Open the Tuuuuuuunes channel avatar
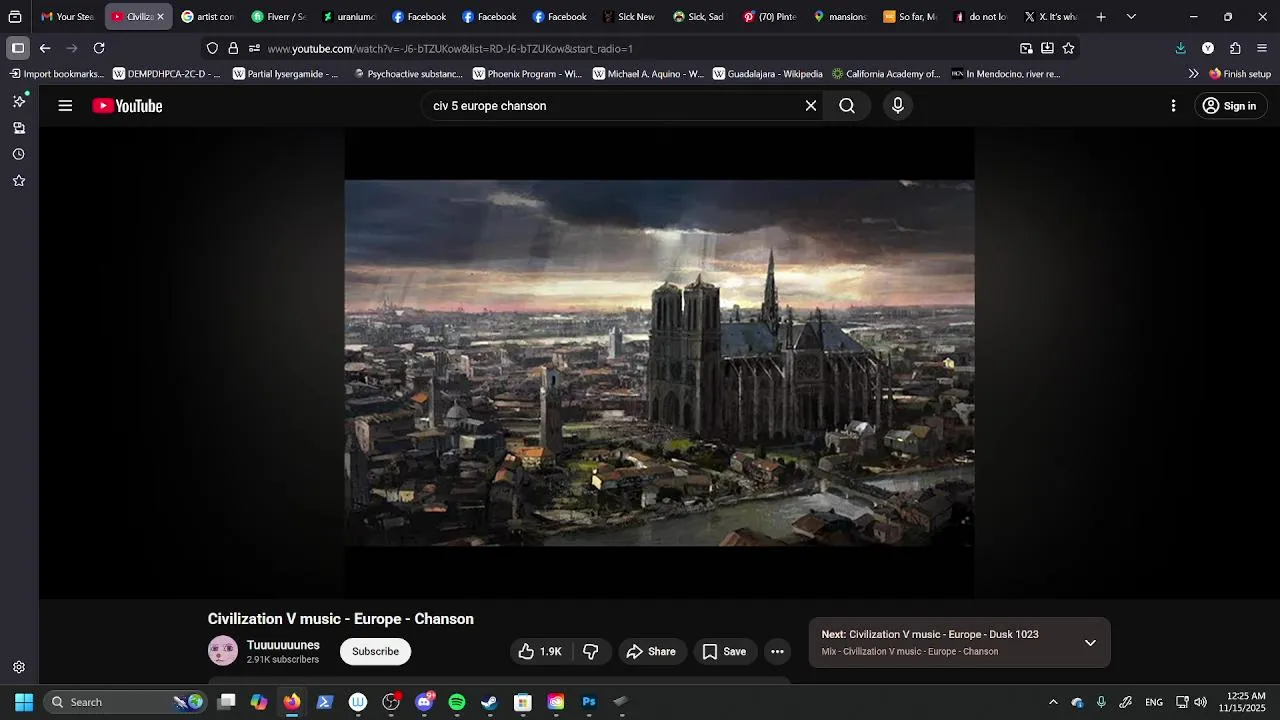This screenshot has height=720, width=1280. pos(223,651)
